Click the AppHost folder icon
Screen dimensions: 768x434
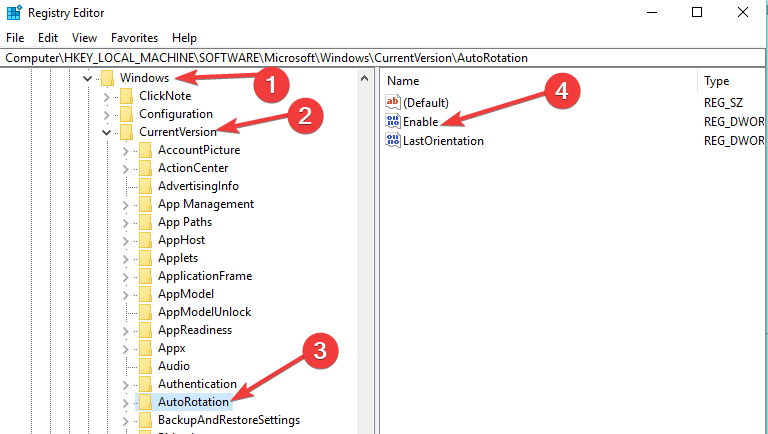[145, 240]
